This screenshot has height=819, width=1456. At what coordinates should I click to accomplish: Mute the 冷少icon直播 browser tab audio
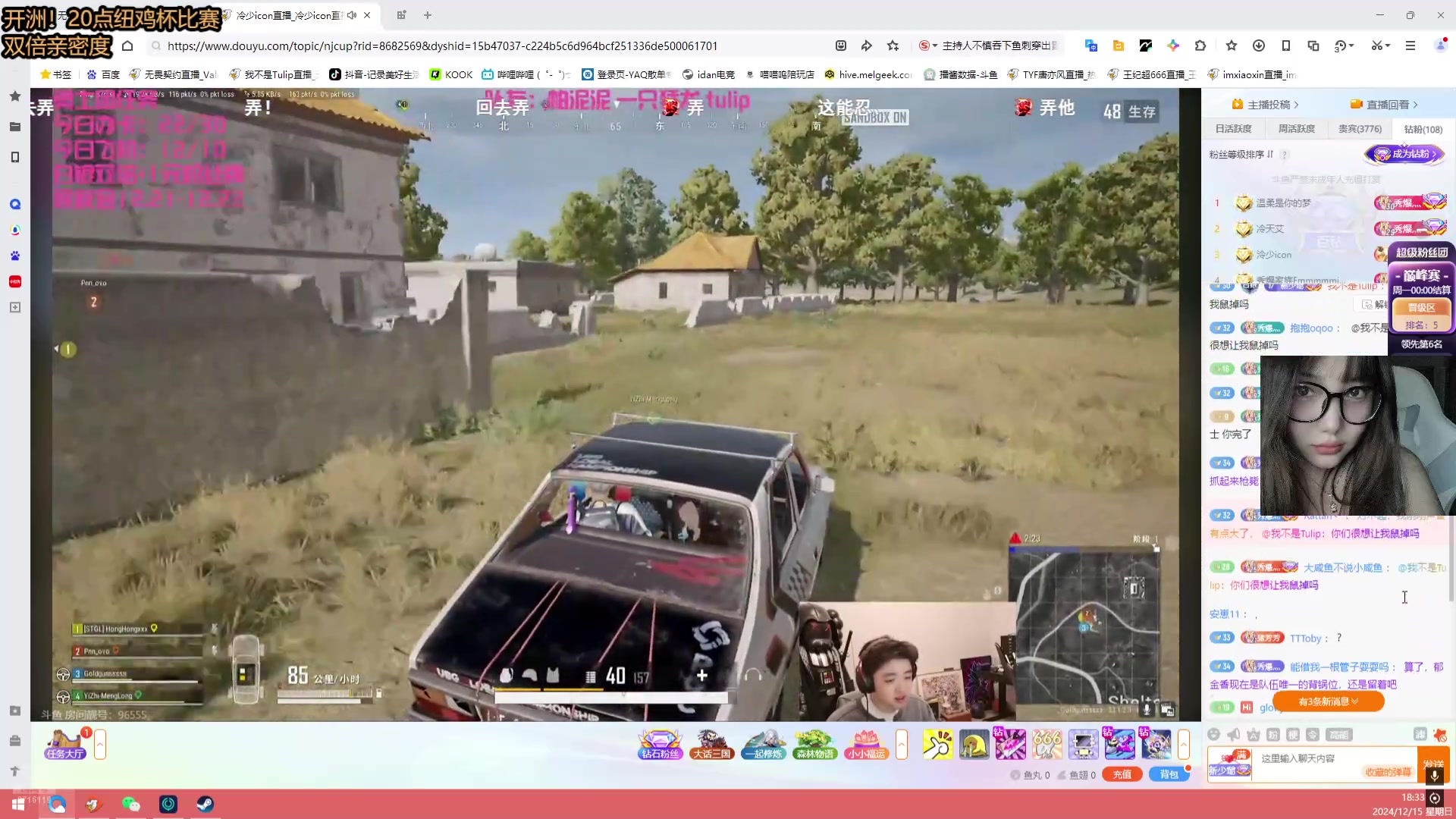[352, 15]
